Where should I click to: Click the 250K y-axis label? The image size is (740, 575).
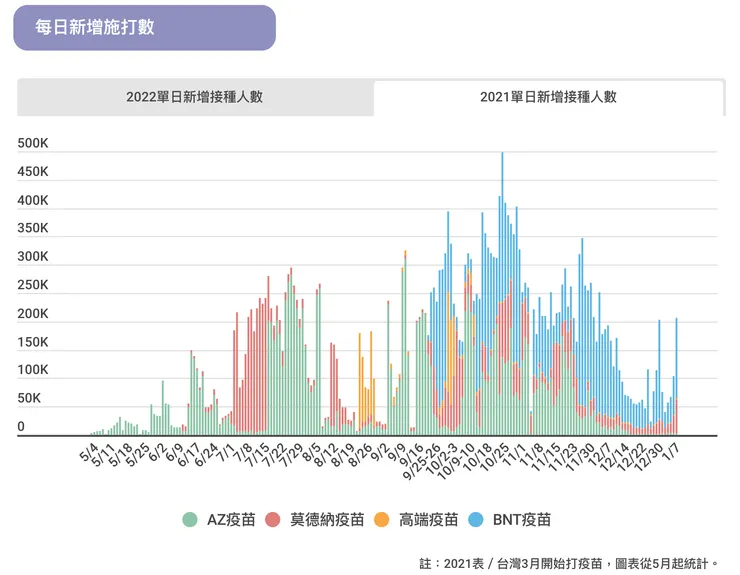coord(33,285)
